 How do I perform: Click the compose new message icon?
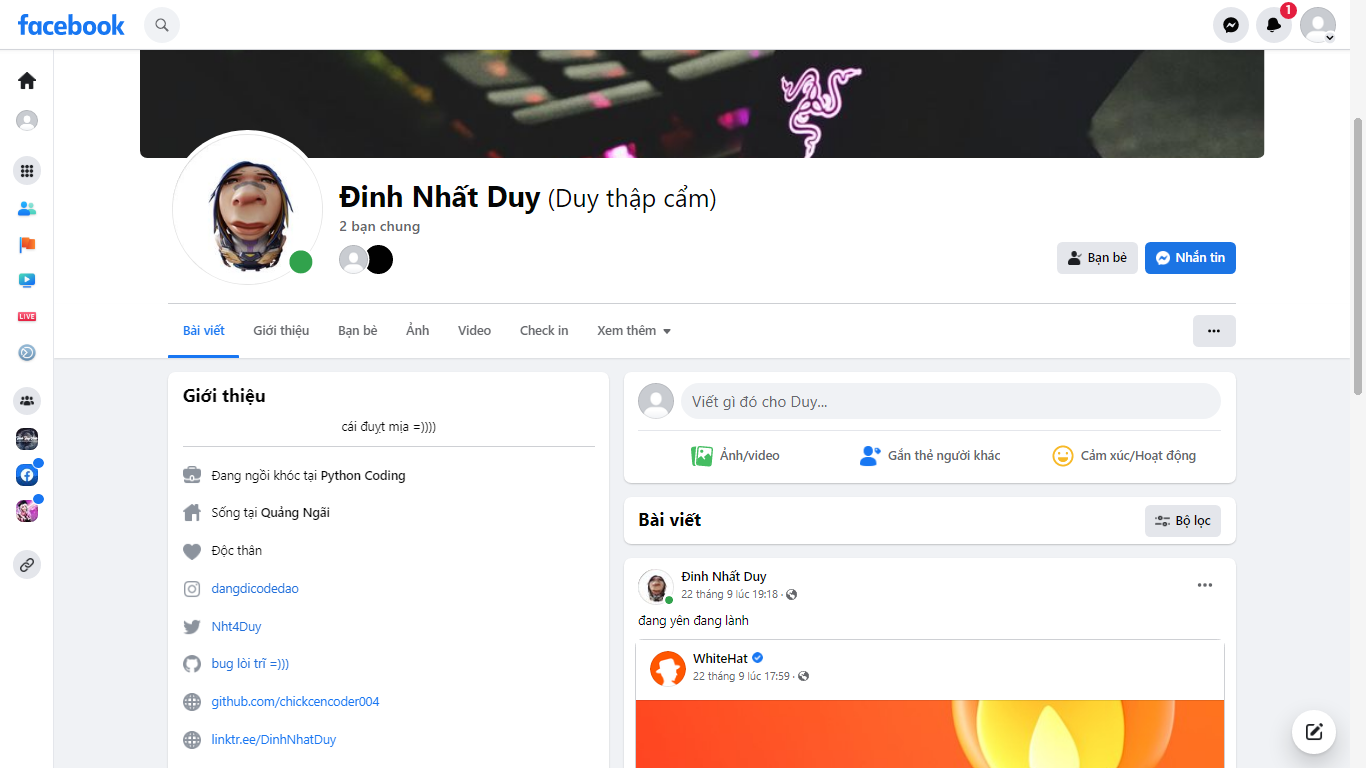1314,732
